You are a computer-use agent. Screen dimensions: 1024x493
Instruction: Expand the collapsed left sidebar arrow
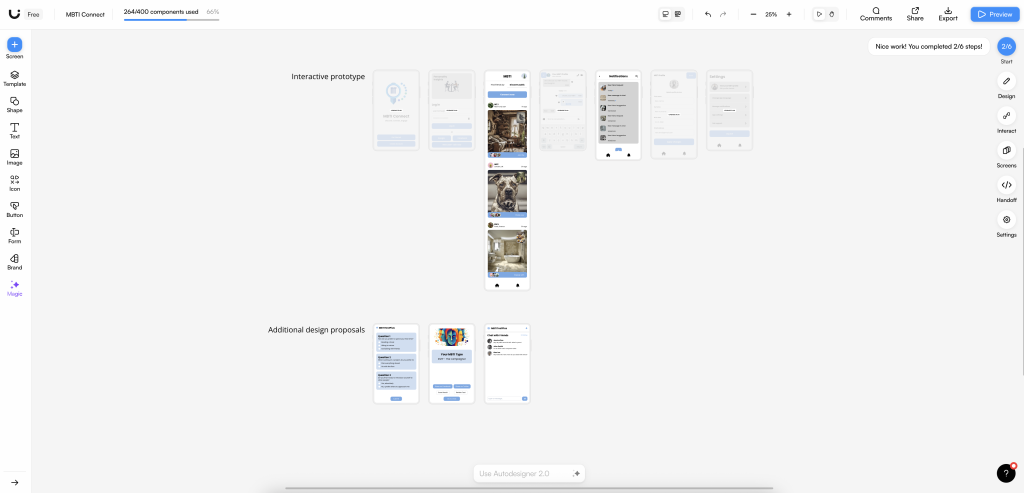pos(14,482)
